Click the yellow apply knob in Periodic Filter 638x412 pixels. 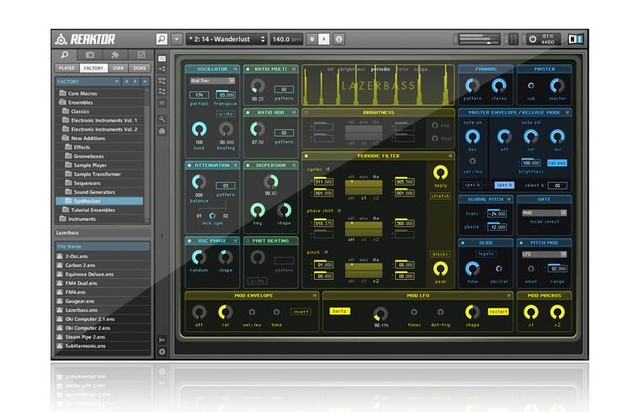[x=440, y=173]
